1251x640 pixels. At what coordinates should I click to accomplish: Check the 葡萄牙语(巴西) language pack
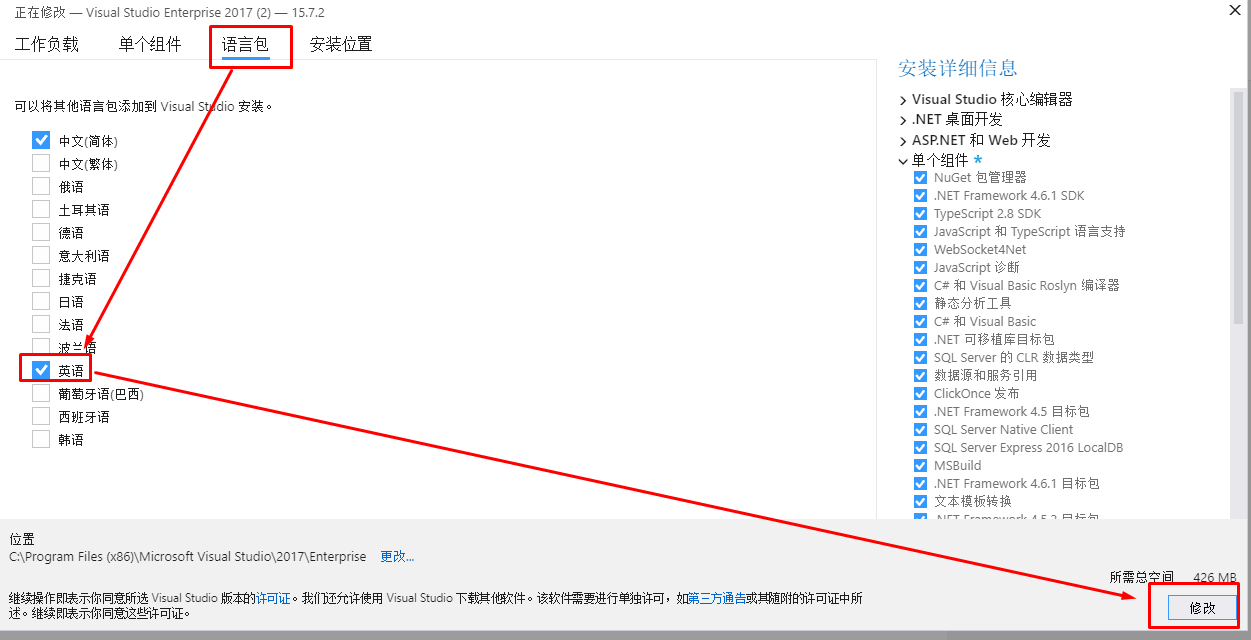click(x=41, y=393)
